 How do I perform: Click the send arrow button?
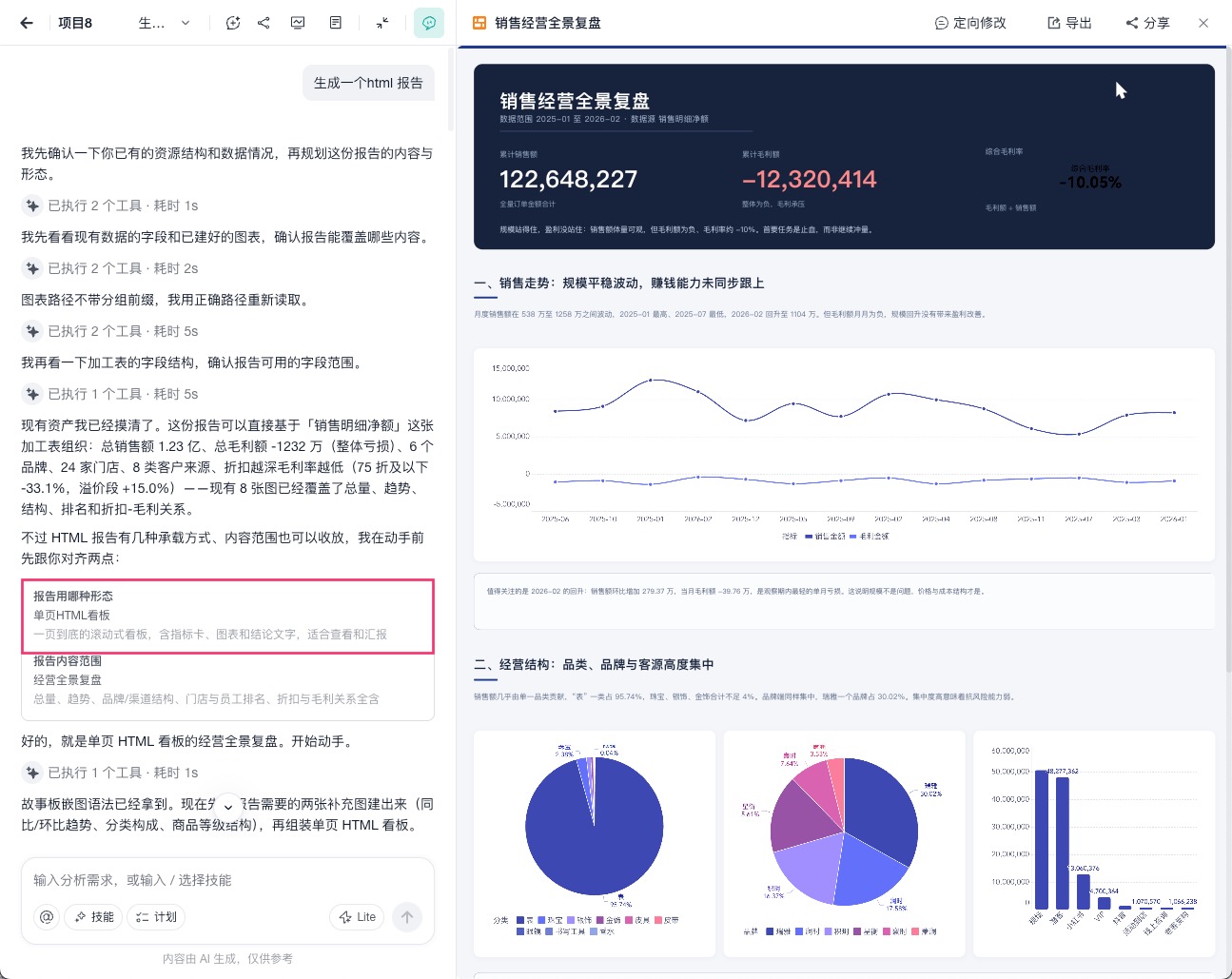[407, 917]
